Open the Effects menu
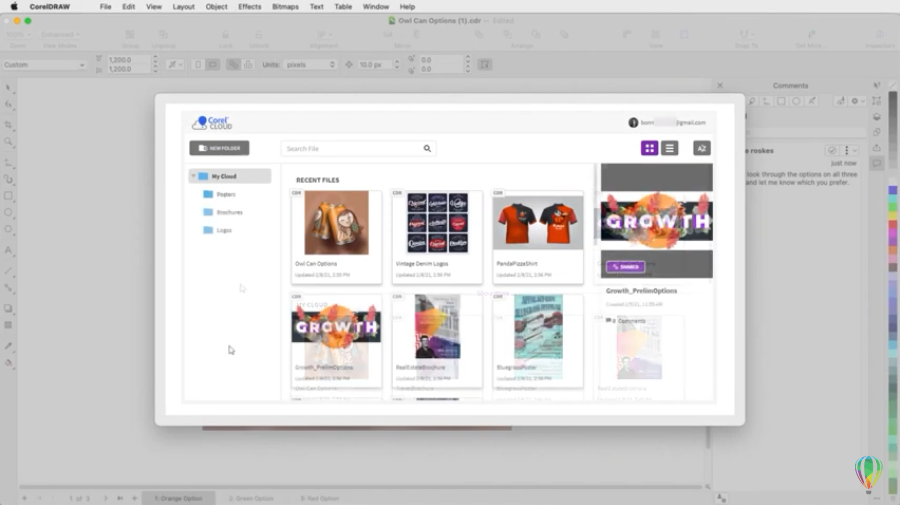The height and width of the screenshot is (505, 900). click(250, 7)
